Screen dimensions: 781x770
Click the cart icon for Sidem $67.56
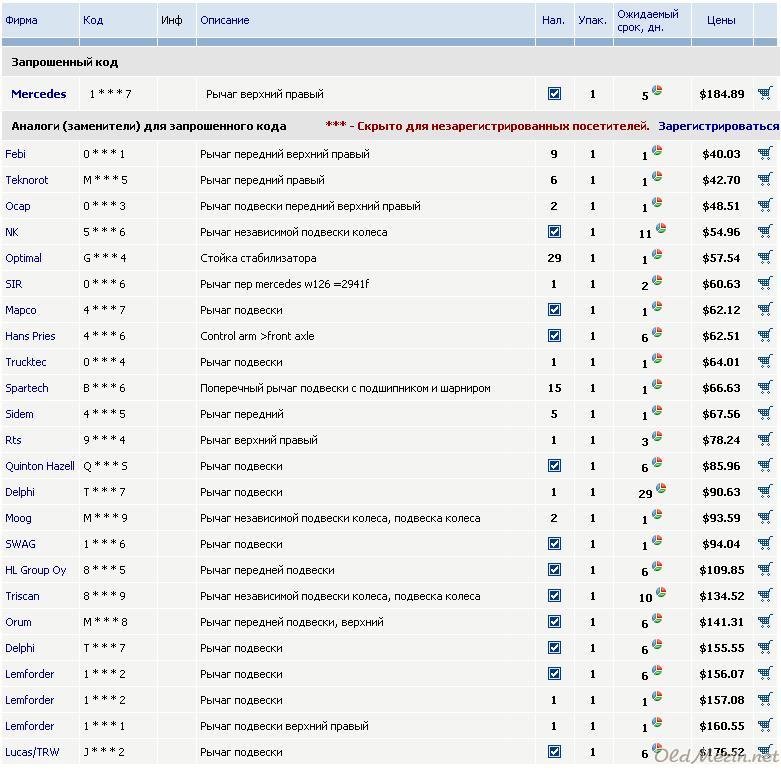(x=765, y=413)
